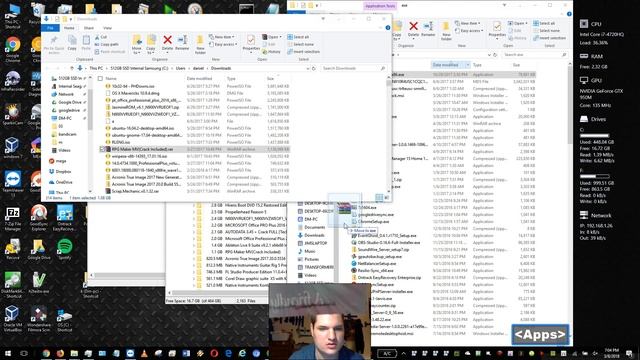Click Delete icon in Downloads window ribbon

point(167,42)
